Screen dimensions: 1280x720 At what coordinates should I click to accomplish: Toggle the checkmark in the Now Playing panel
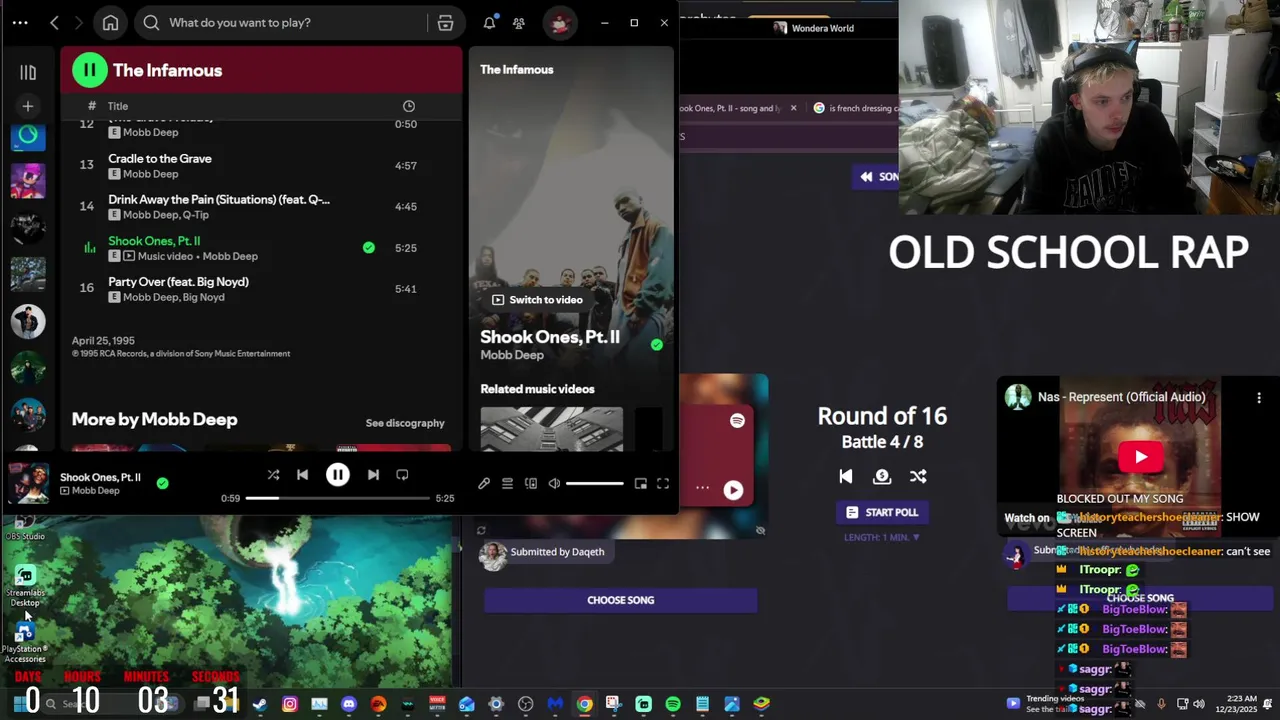(657, 344)
